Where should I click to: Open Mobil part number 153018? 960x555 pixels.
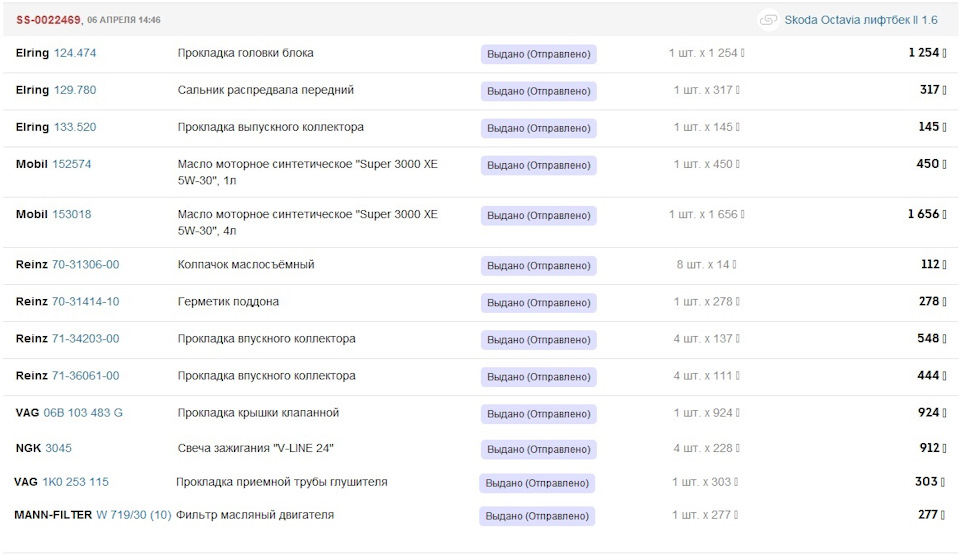point(71,214)
